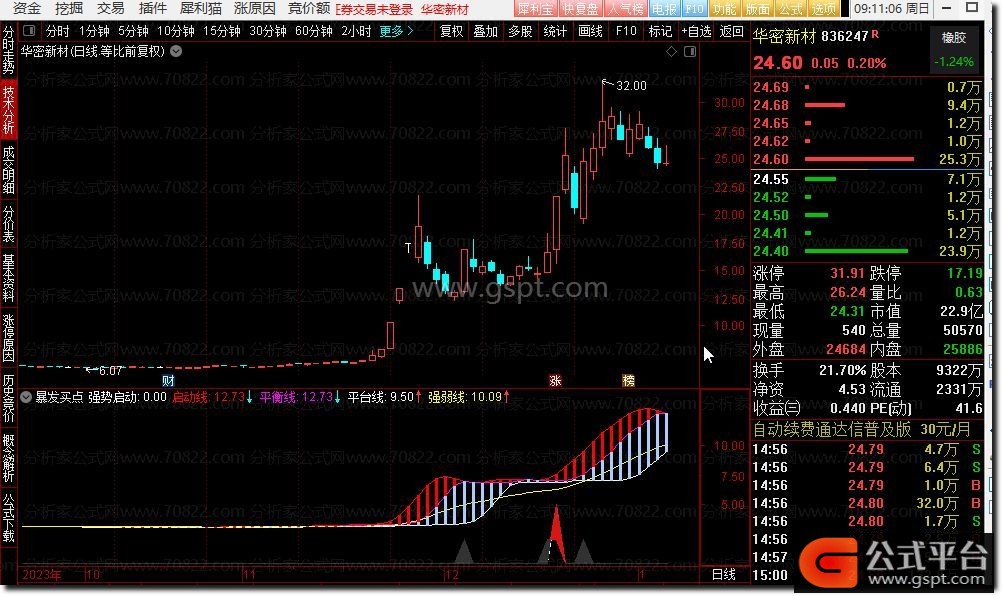Switch to the 1分钟 period
The height and width of the screenshot is (596, 1004).
(x=94, y=31)
